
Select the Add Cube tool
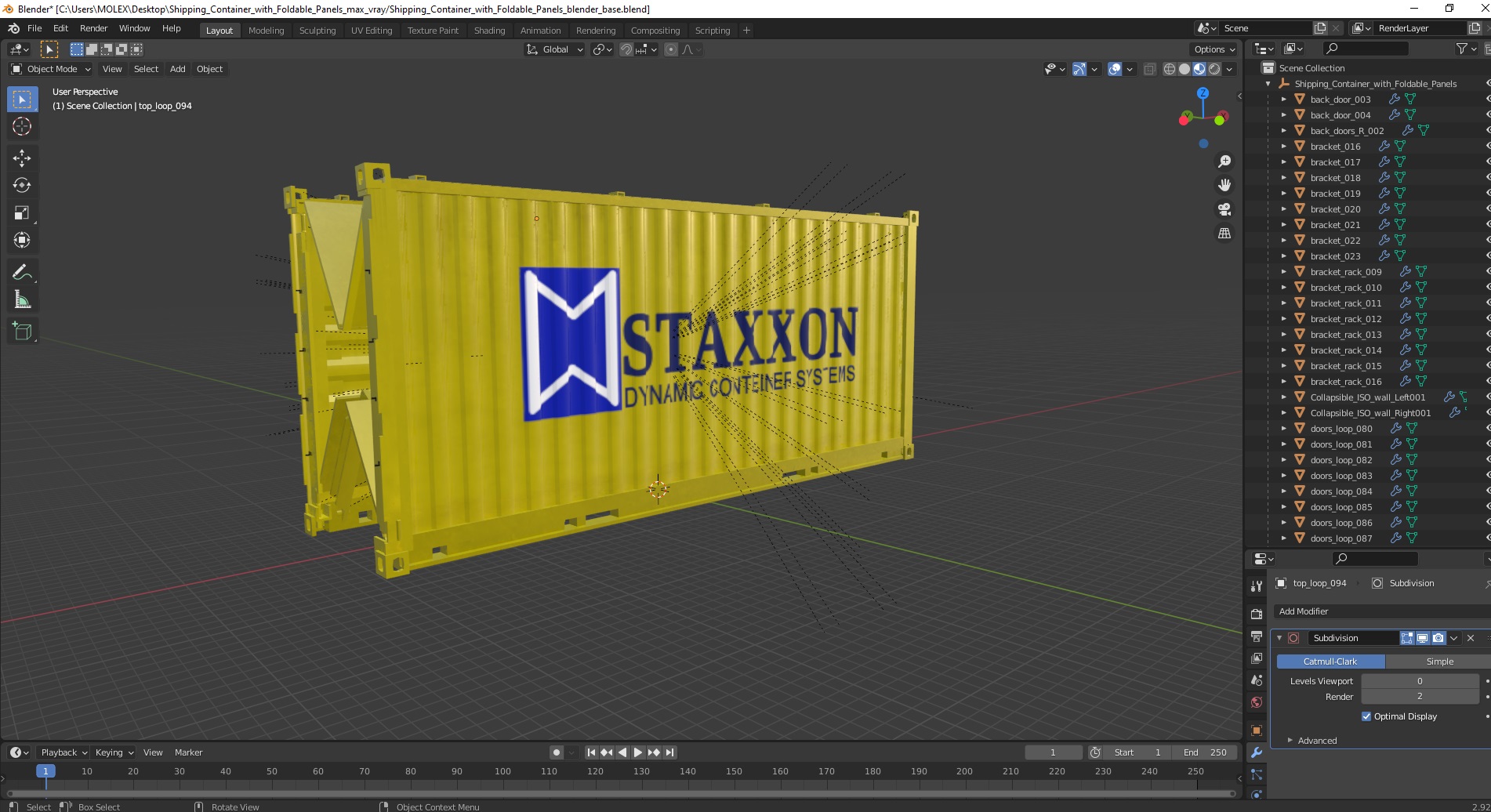(x=22, y=332)
